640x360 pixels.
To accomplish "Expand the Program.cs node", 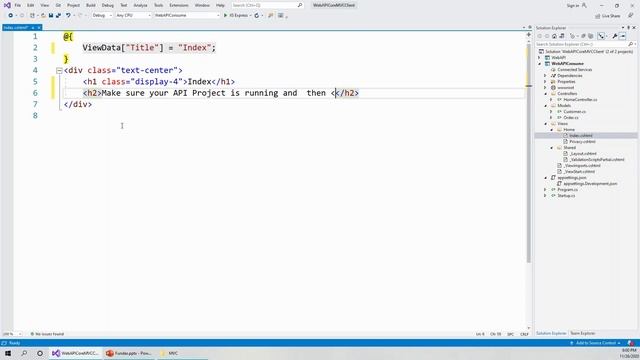I will [x=545, y=190].
